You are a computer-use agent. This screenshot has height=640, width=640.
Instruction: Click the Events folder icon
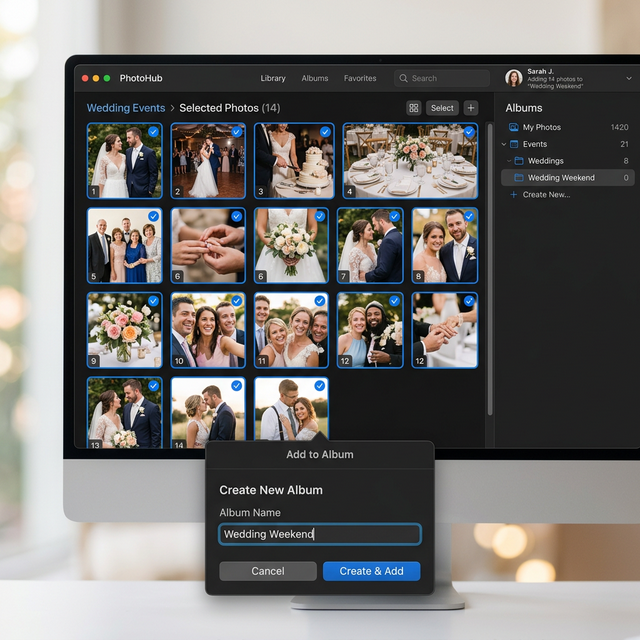(514, 144)
